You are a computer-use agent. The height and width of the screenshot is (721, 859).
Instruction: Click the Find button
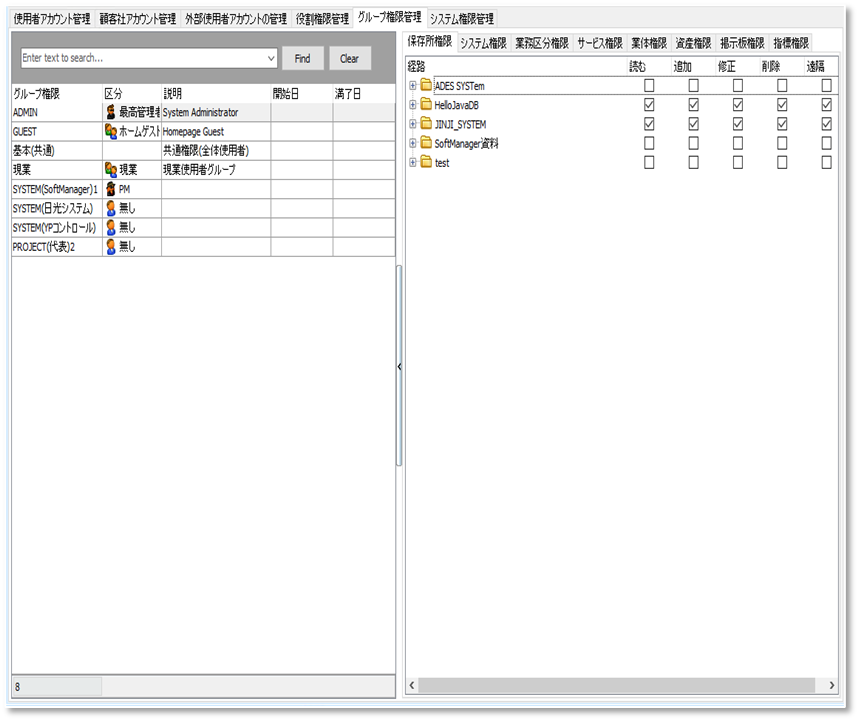[x=302, y=59]
